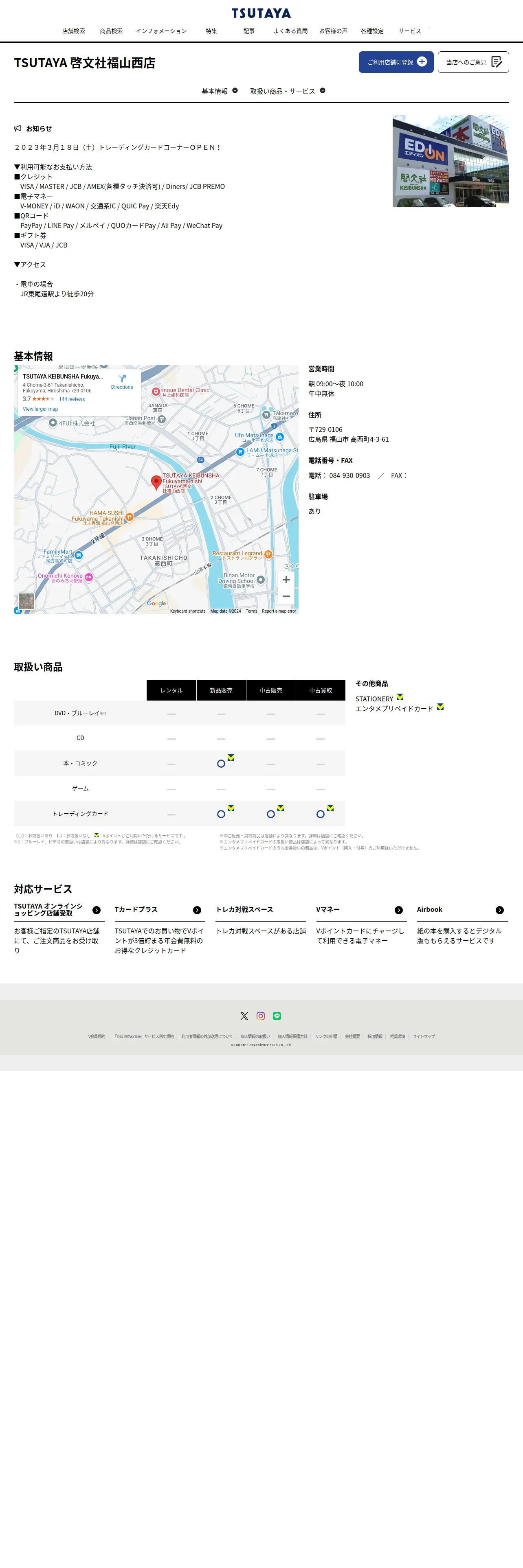Screen dimensions: 523x1568
Task: Click 4FUL株式会社 map marker
Action: pos(53,423)
